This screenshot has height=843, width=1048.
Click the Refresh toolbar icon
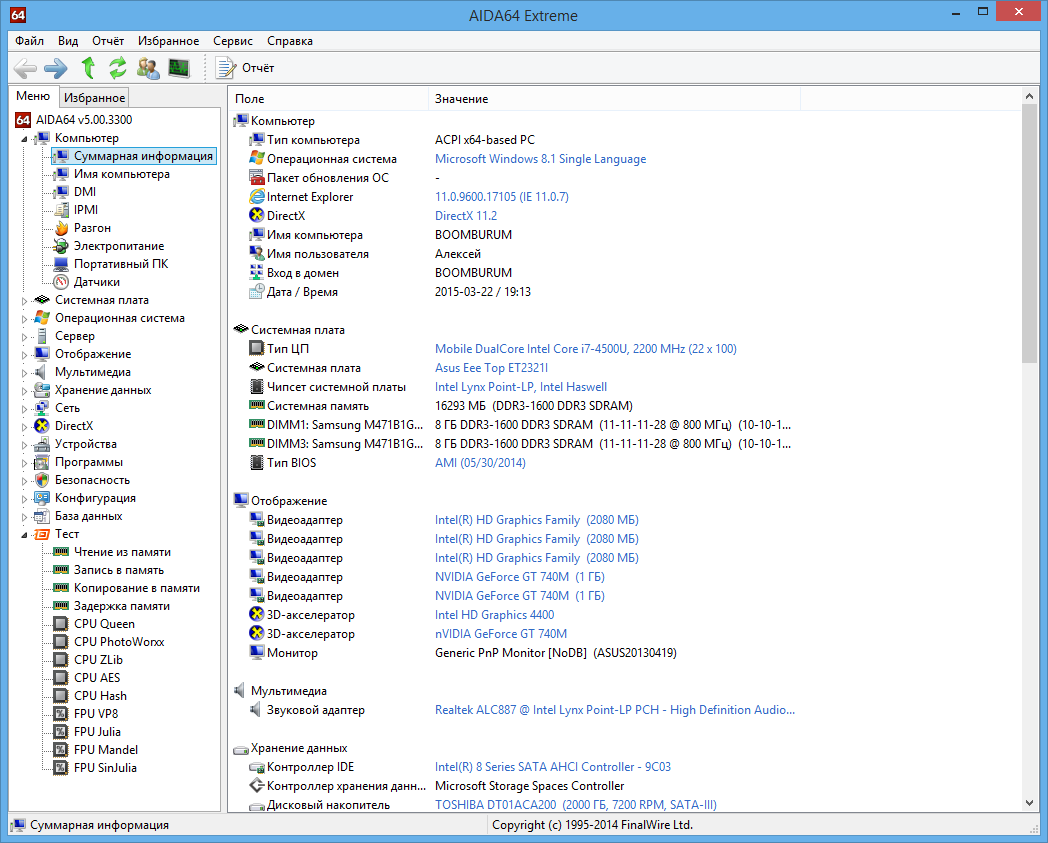coord(118,68)
